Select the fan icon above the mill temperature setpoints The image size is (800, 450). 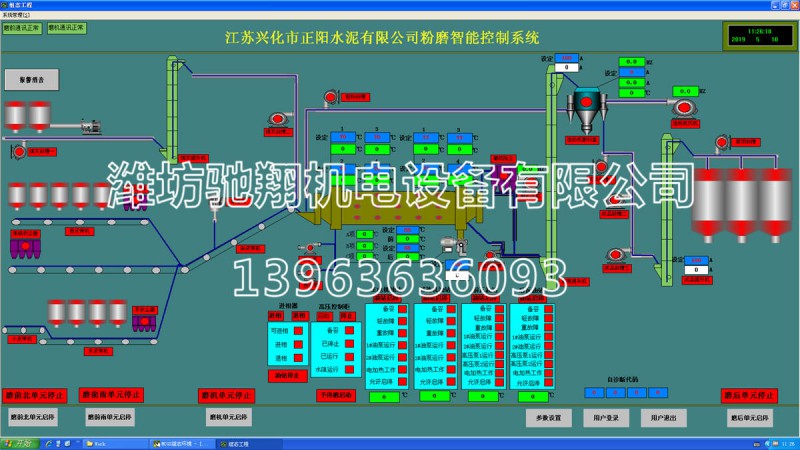[330, 97]
